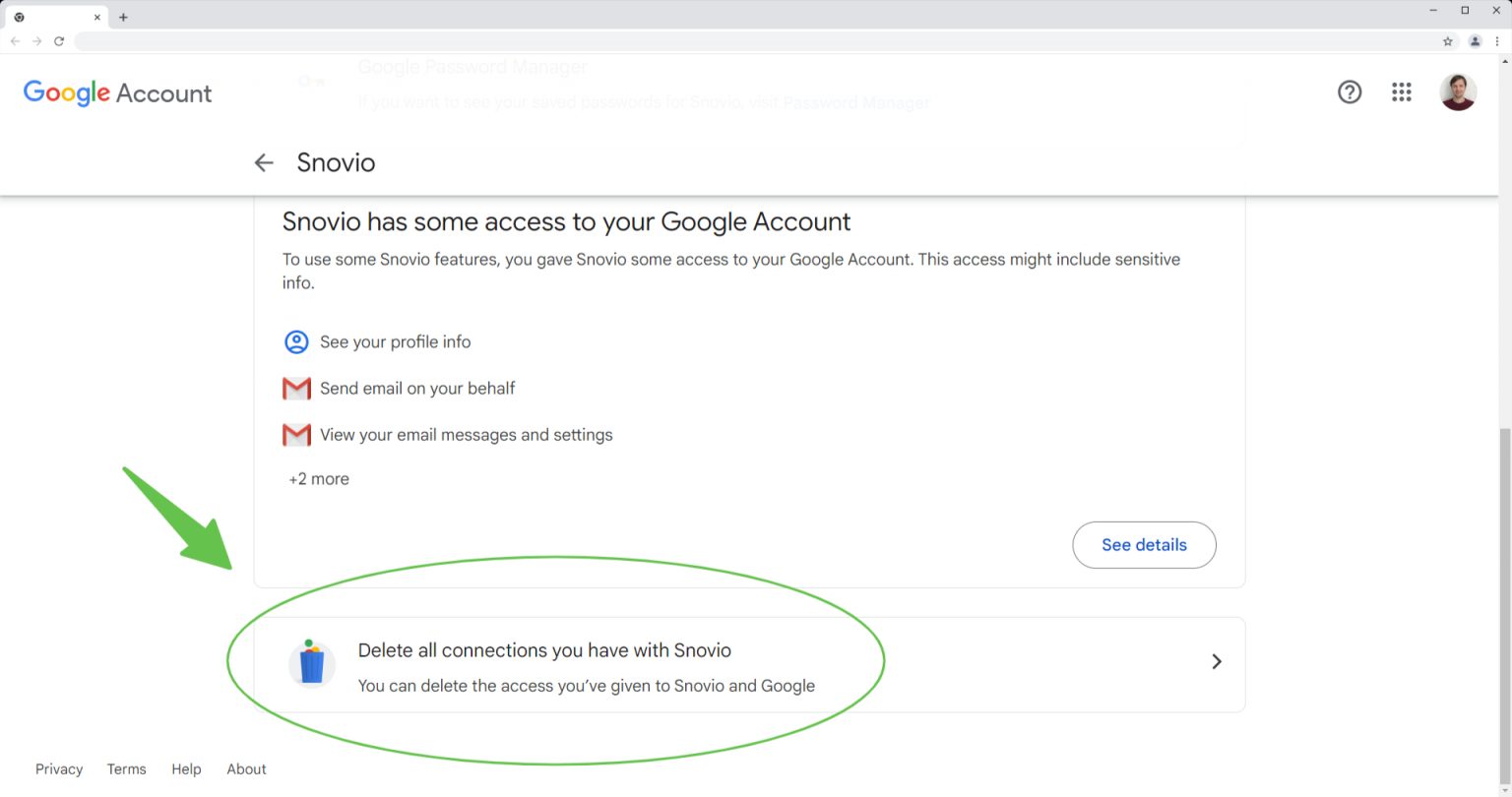Image resolution: width=1512 pixels, height=797 pixels.
Task: Open the Terms footer link
Action: (126, 769)
